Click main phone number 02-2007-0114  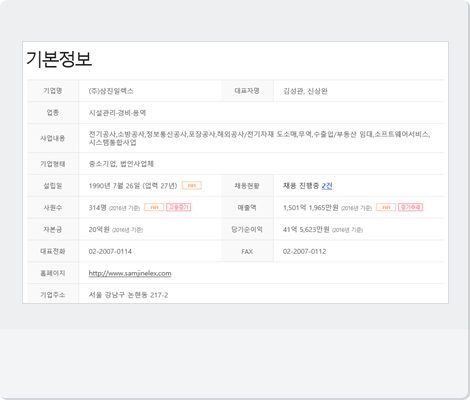pyautogui.click(x=110, y=251)
